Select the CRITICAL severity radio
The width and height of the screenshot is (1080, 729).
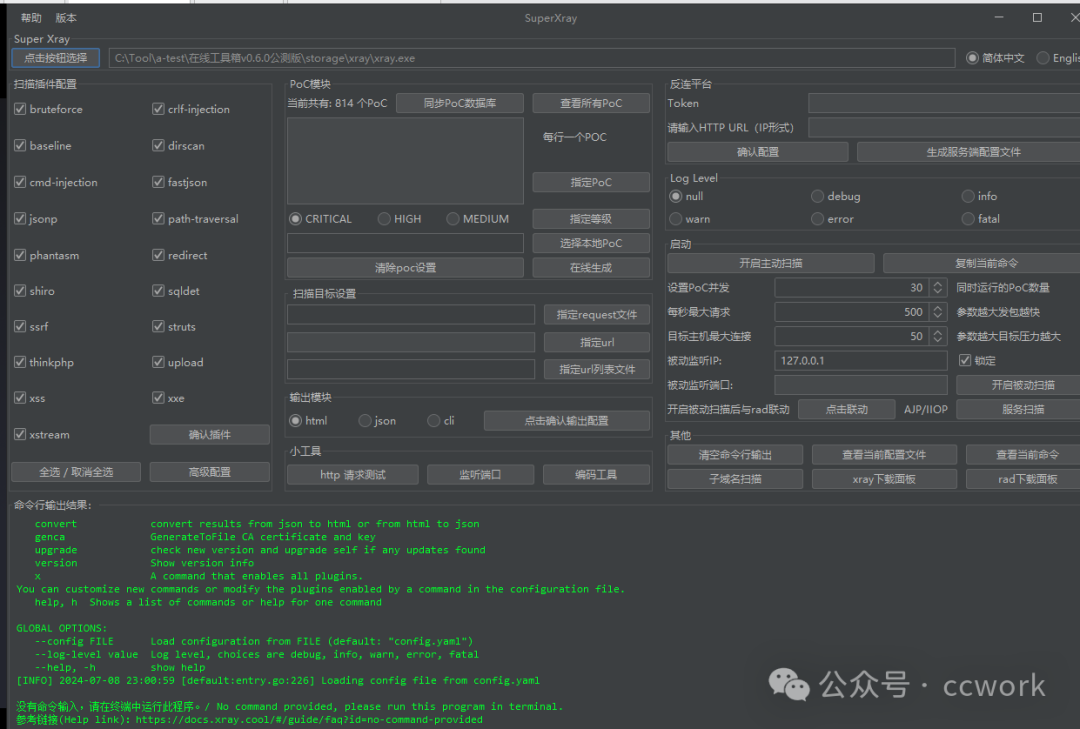pos(295,218)
